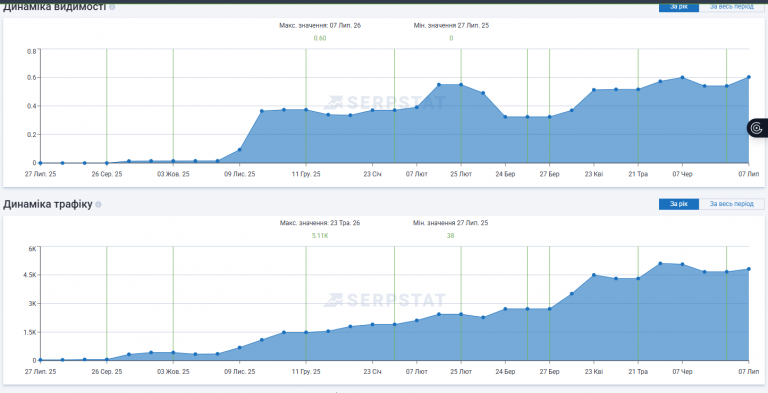Click 1.5K y-axis label in traffic chart
768x393 pixels.
30,332
